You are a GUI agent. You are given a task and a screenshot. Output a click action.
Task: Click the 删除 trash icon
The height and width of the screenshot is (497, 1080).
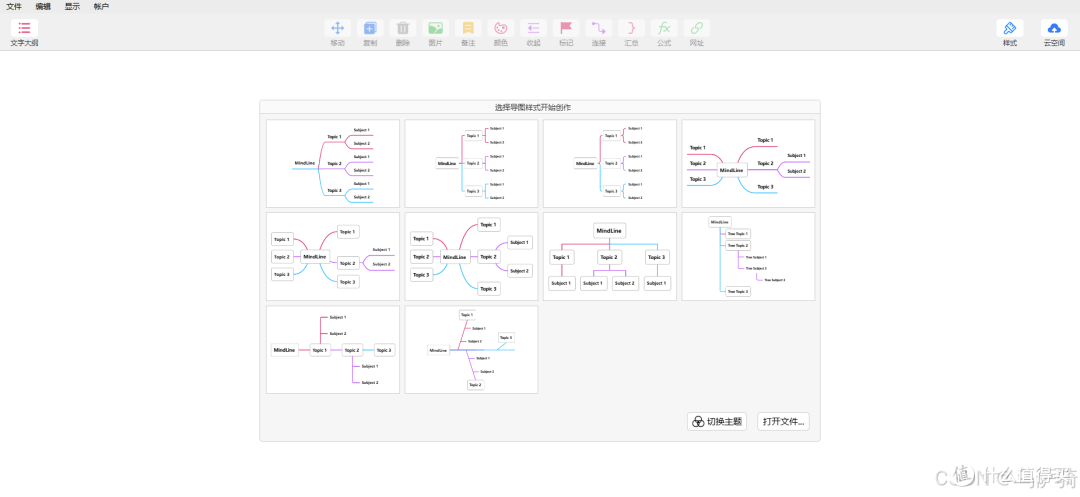[403, 28]
